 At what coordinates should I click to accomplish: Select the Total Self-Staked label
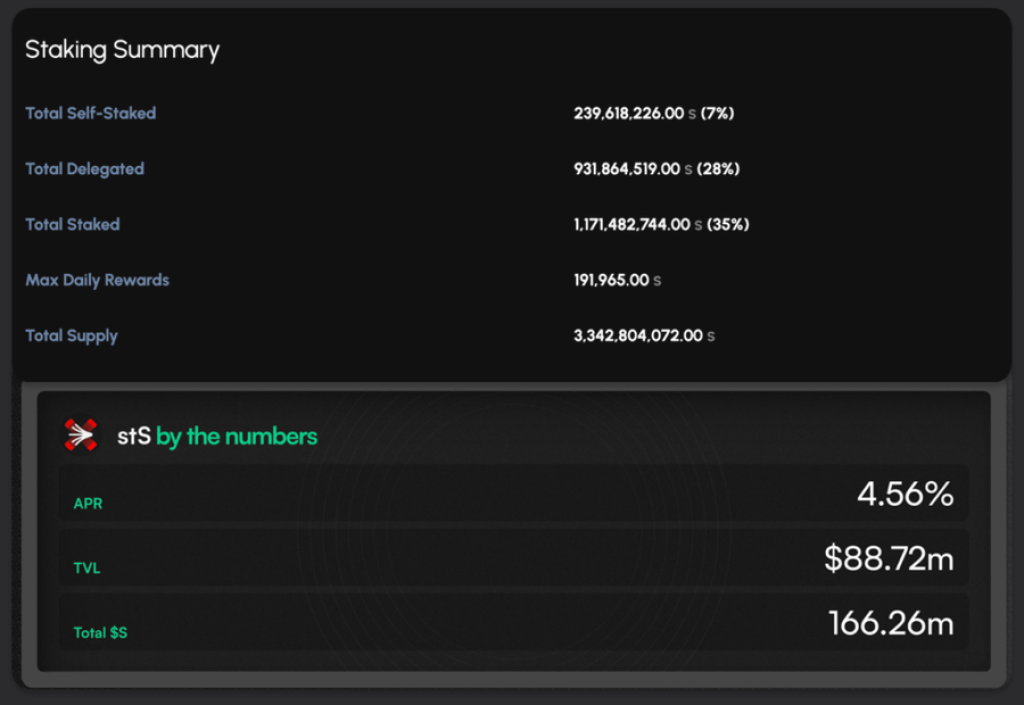(90, 114)
